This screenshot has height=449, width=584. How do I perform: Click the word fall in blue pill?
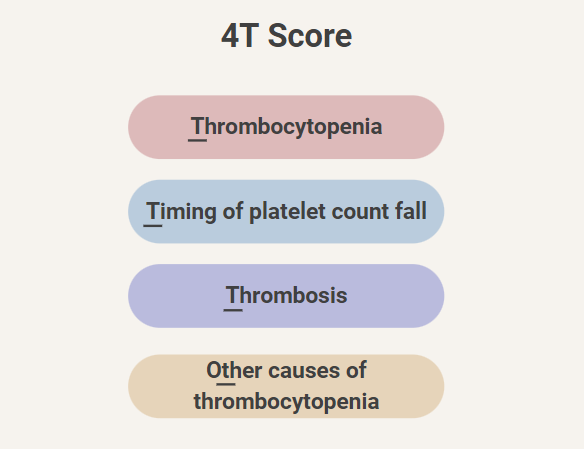point(411,211)
